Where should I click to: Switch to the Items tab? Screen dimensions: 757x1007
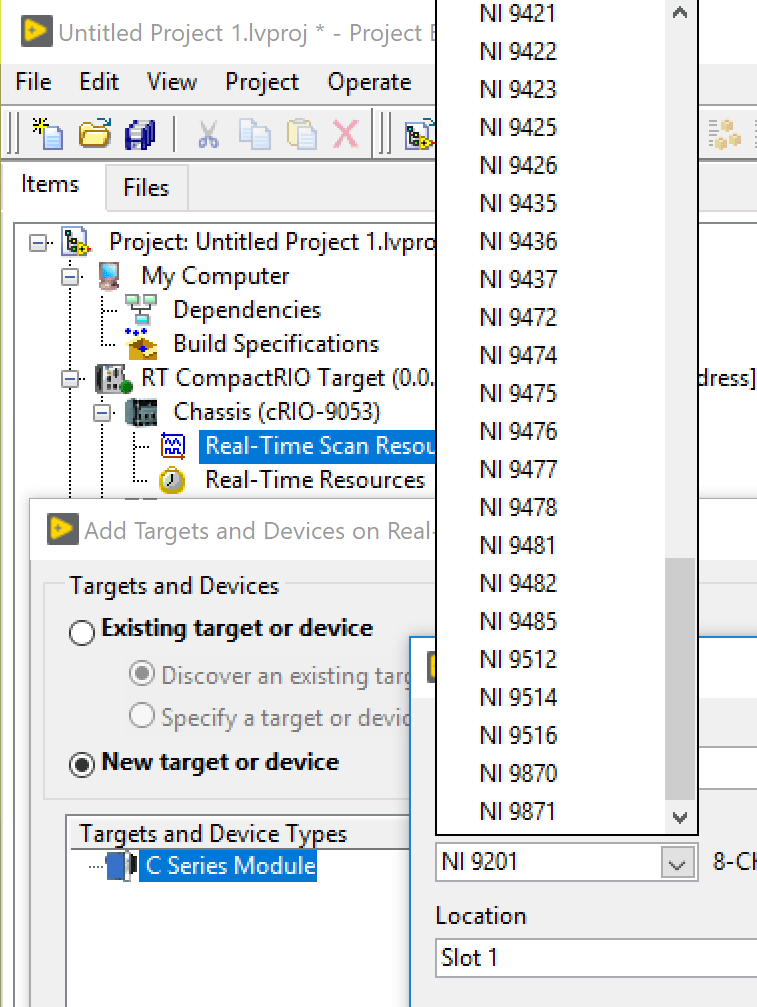(x=50, y=185)
